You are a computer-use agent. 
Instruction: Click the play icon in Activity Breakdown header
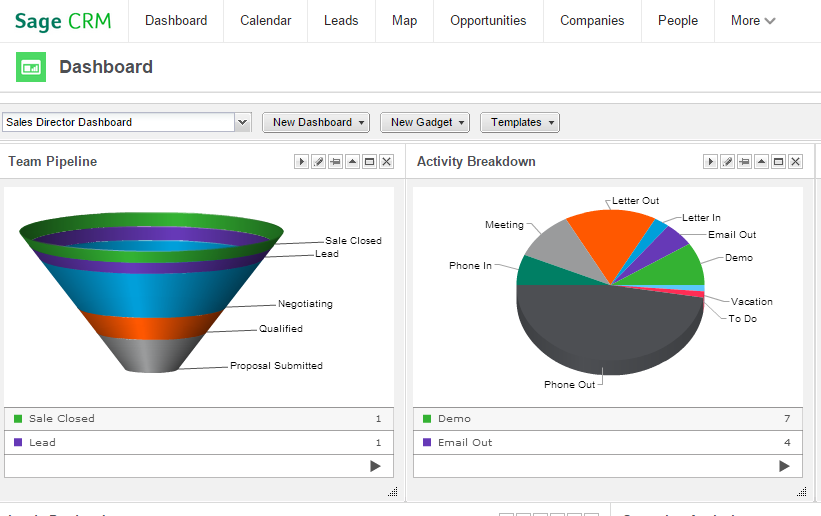pyautogui.click(x=710, y=162)
